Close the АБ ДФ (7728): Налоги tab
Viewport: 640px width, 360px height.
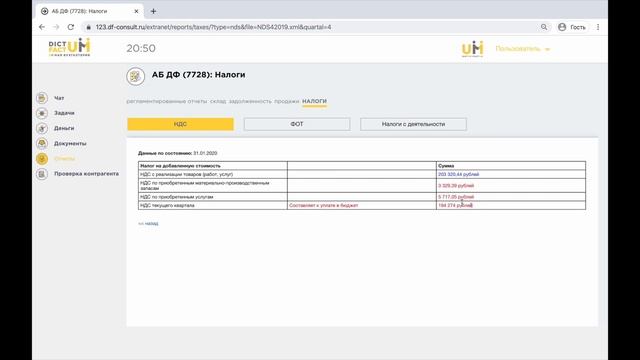point(136,11)
